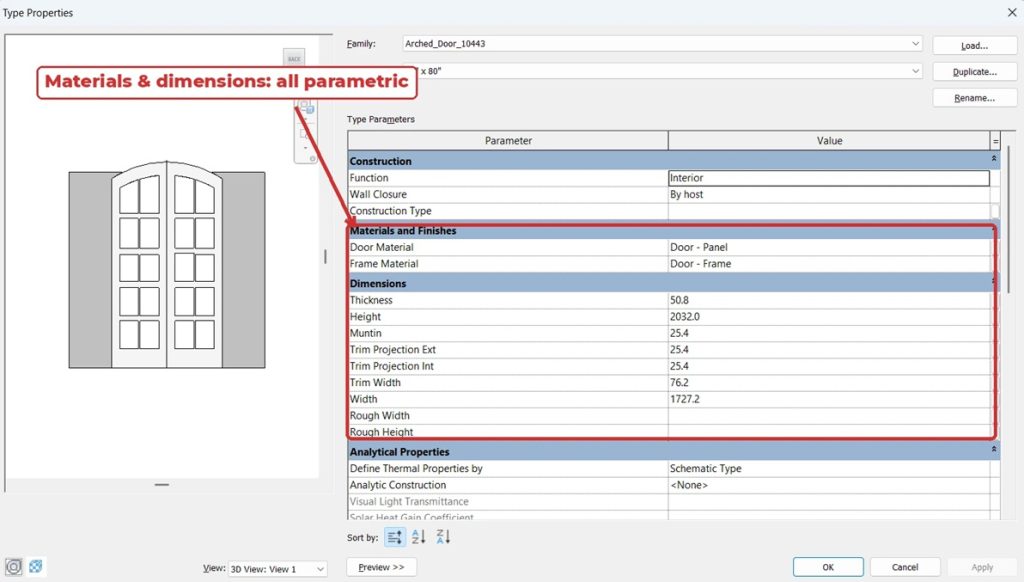Click the Rename... button
Image resolution: width=1024 pixels, height=582 pixels.
pyautogui.click(x=974, y=98)
